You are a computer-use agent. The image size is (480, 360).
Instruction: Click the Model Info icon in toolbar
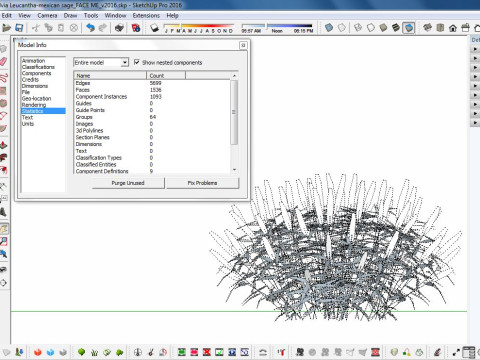136,28
